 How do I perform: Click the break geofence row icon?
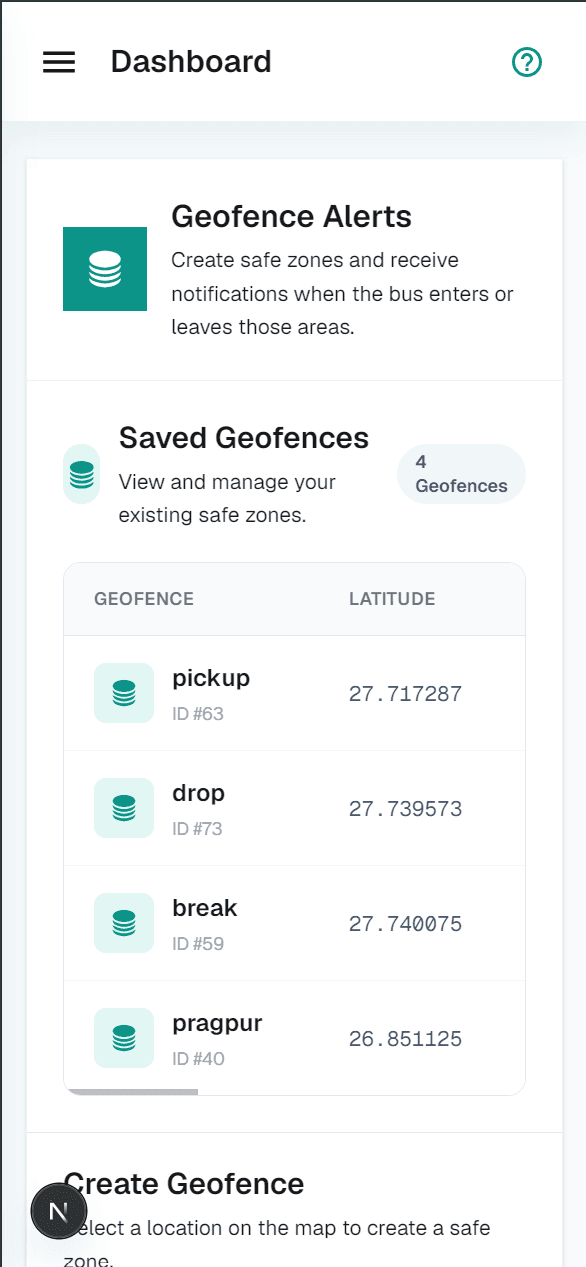(x=124, y=923)
